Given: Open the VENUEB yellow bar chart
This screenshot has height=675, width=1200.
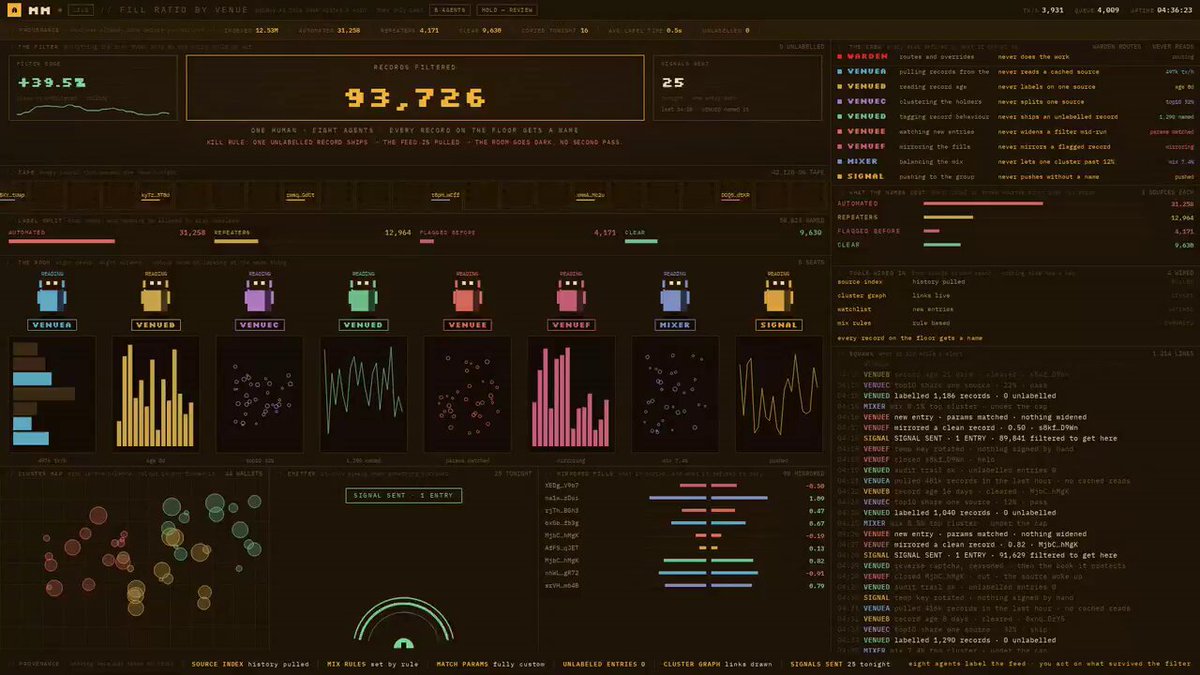Looking at the screenshot, I should [x=155, y=392].
